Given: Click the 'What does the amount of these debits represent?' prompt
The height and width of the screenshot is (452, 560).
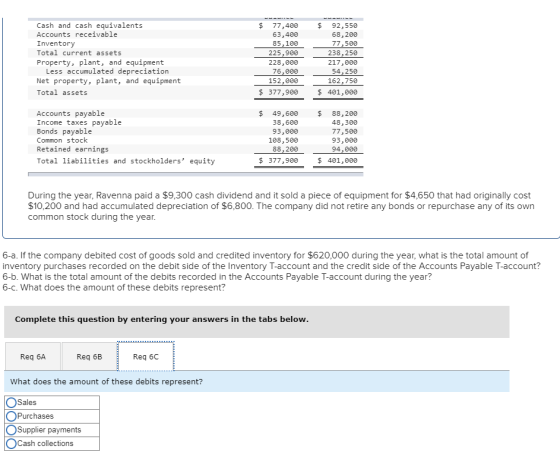Looking at the screenshot, I should pyautogui.click(x=106, y=382).
